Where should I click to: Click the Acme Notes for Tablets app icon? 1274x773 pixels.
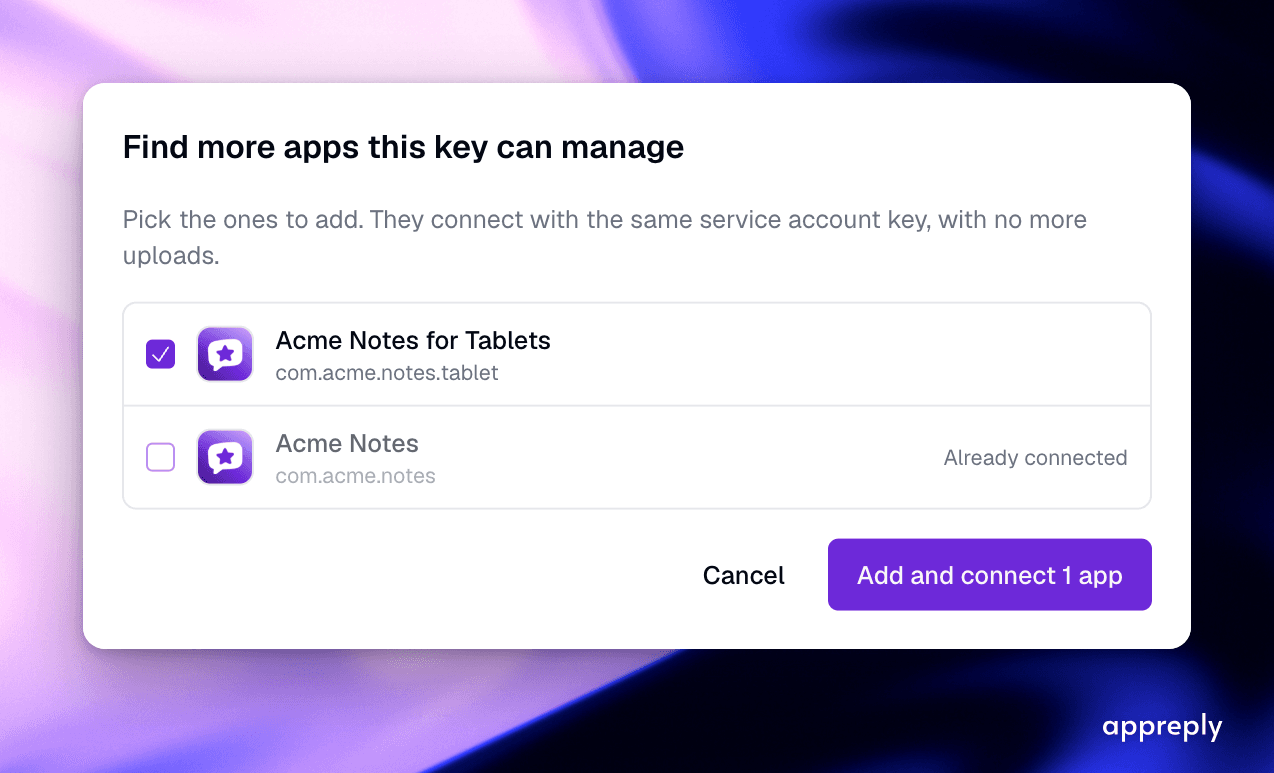[x=225, y=354]
